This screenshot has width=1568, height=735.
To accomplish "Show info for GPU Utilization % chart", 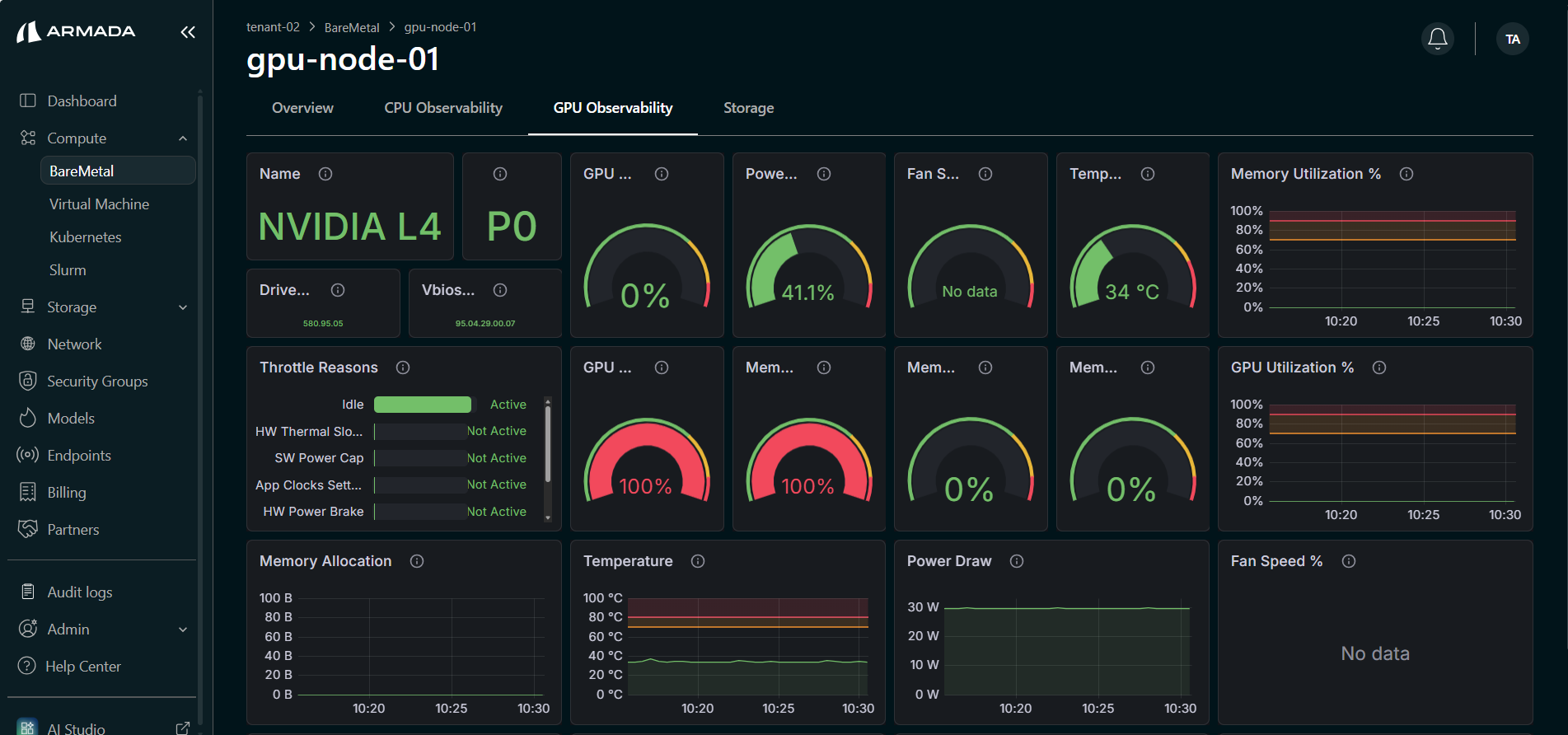I will (x=1379, y=367).
